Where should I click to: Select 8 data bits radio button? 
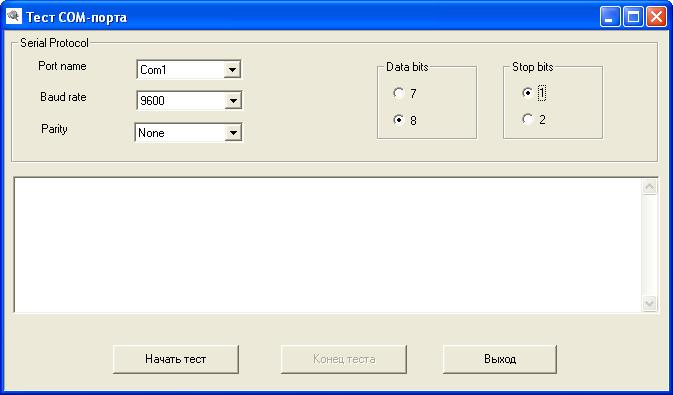click(x=398, y=120)
